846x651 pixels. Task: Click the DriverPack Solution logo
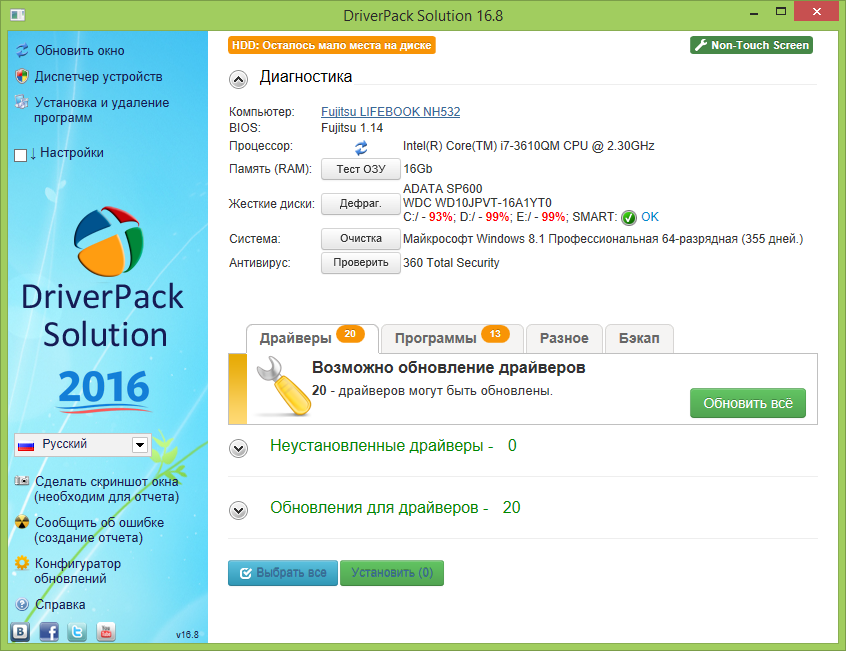(x=108, y=241)
